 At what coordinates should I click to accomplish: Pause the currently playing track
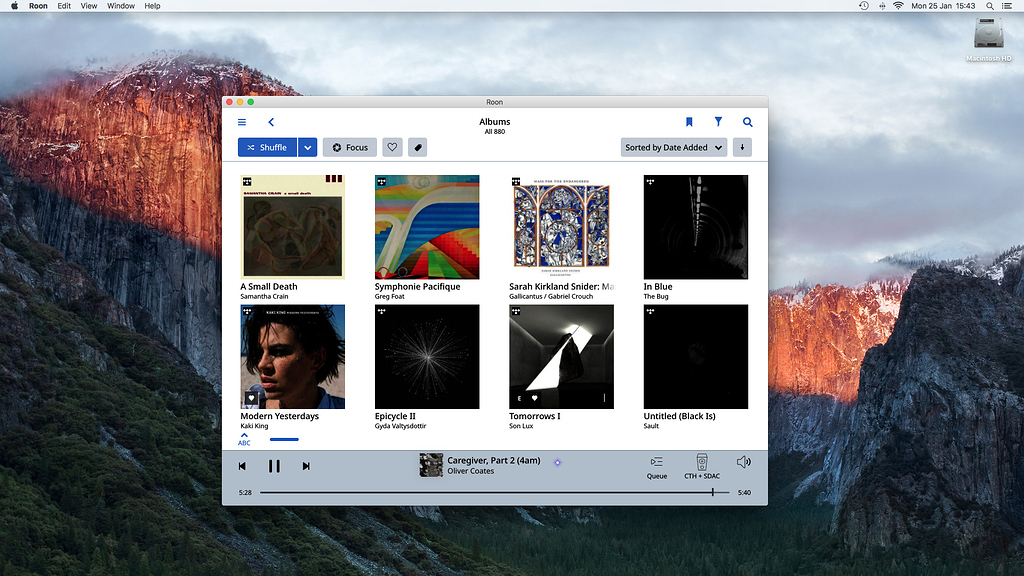pyautogui.click(x=275, y=465)
